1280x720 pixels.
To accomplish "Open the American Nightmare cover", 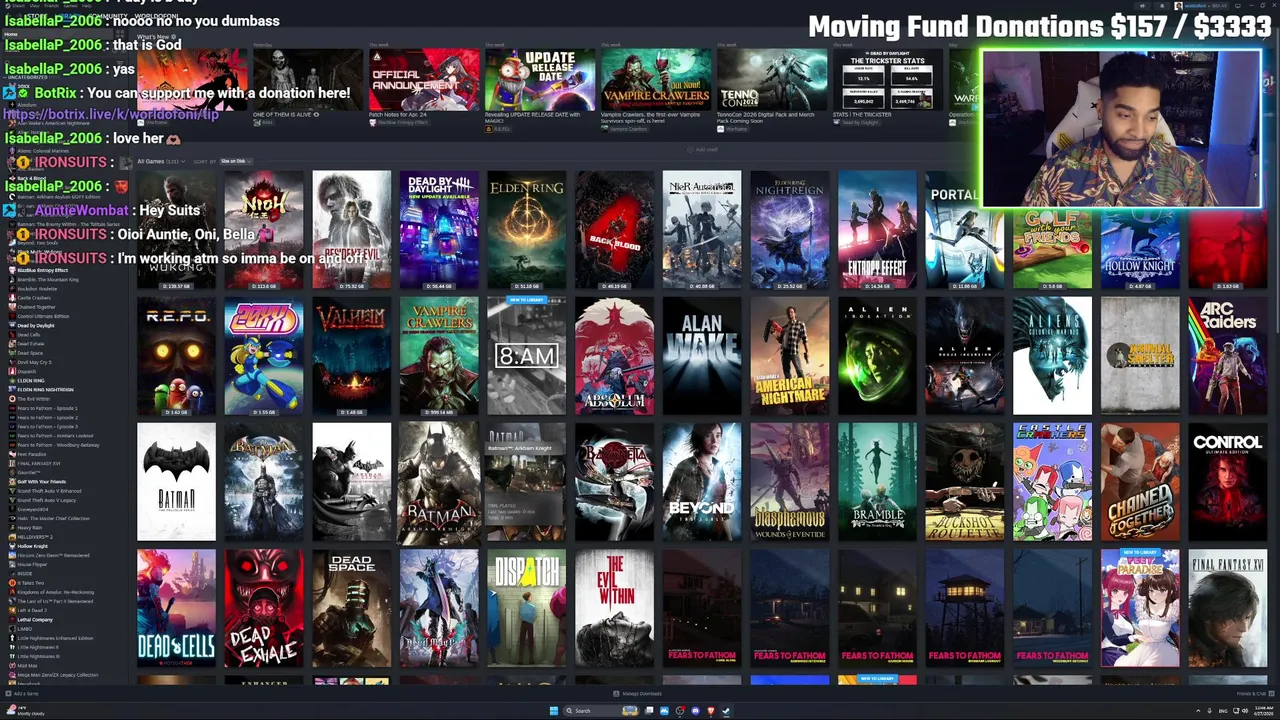I will click(x=790, y=356).
